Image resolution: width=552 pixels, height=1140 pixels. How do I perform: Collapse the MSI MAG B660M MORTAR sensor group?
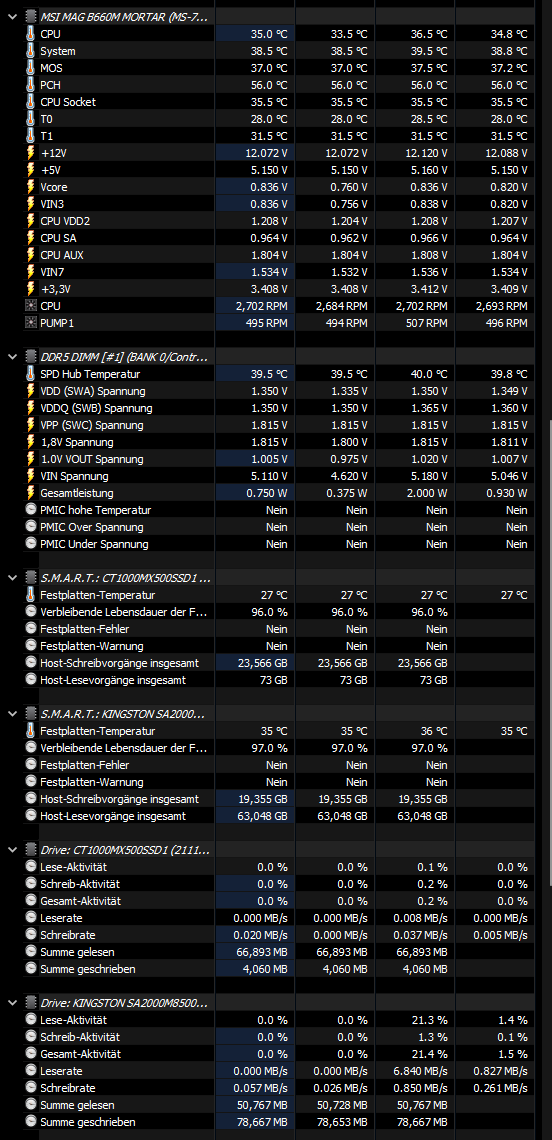(11, 17)
